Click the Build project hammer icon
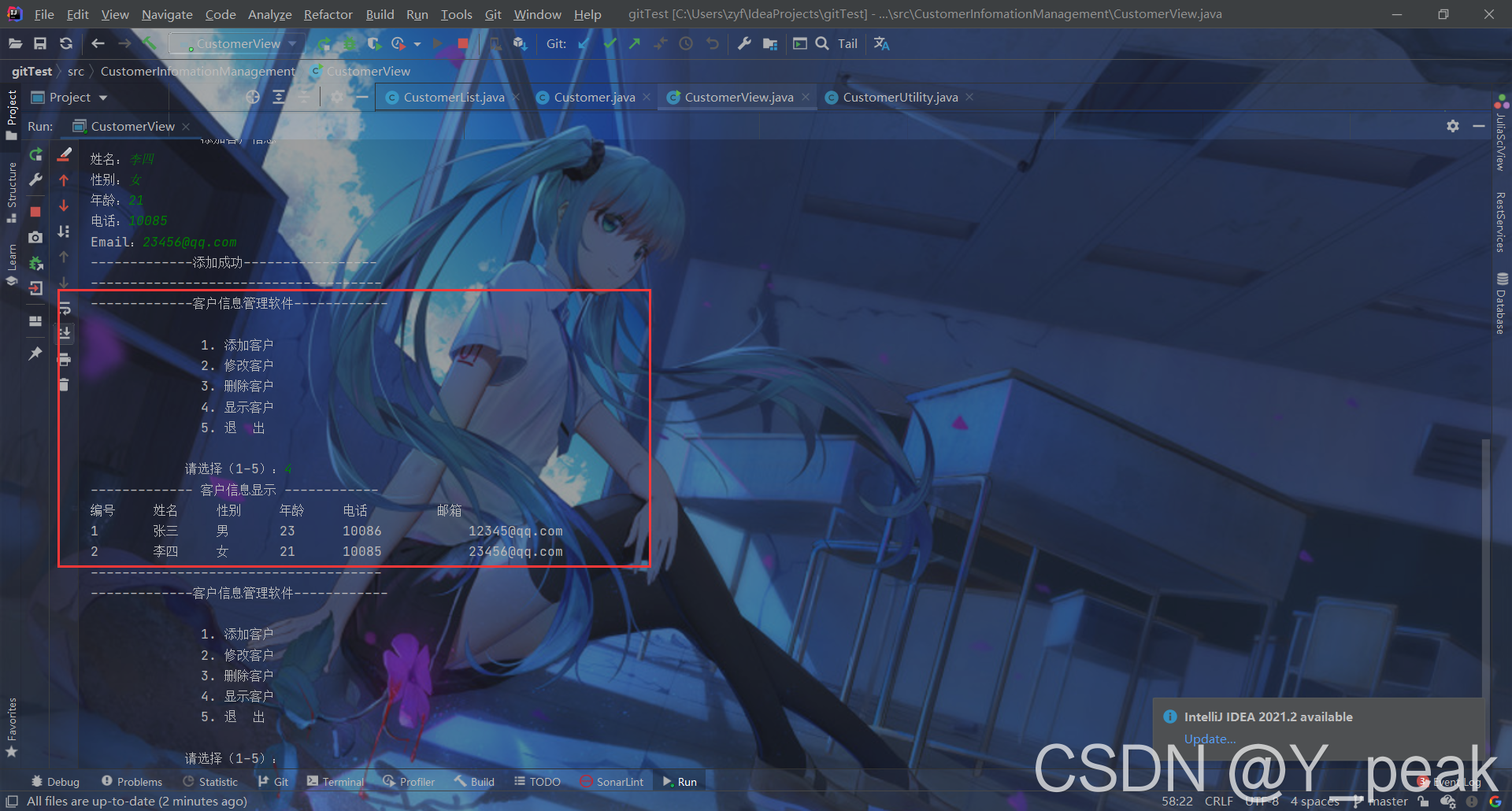1512x811 pixels. (150, 43)
